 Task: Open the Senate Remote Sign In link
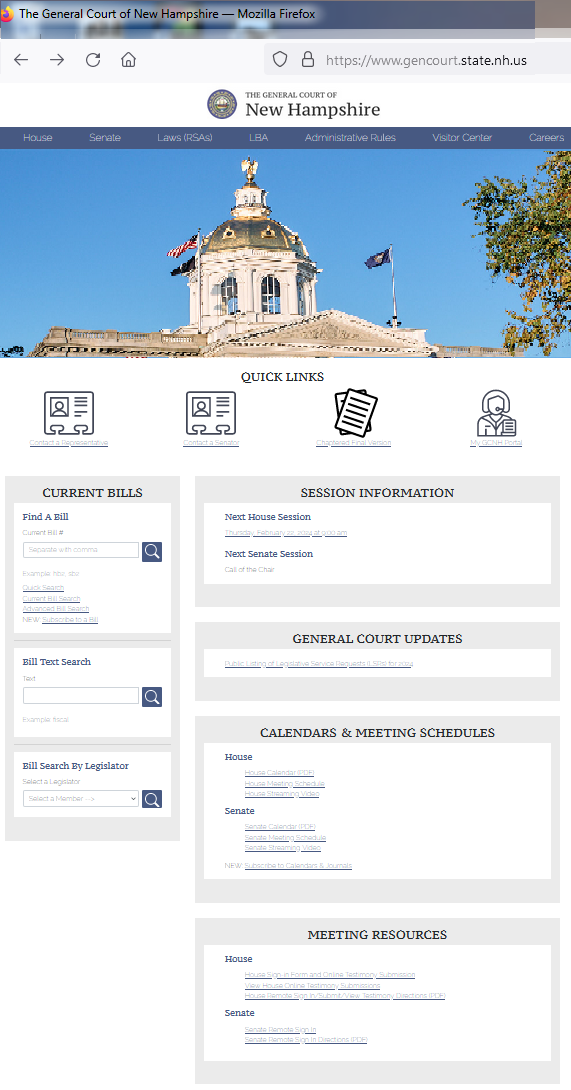280,1030
